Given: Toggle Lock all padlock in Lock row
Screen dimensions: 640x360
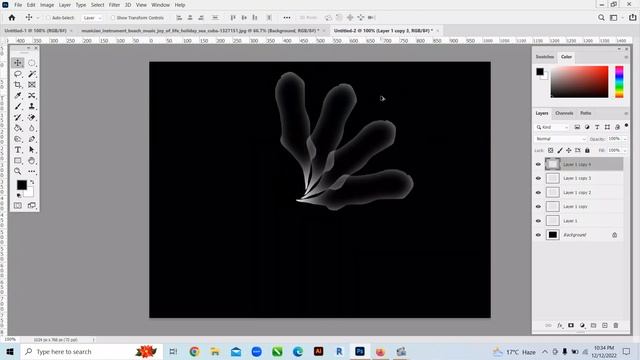Looking at the screenshot, I should [587, 151].
